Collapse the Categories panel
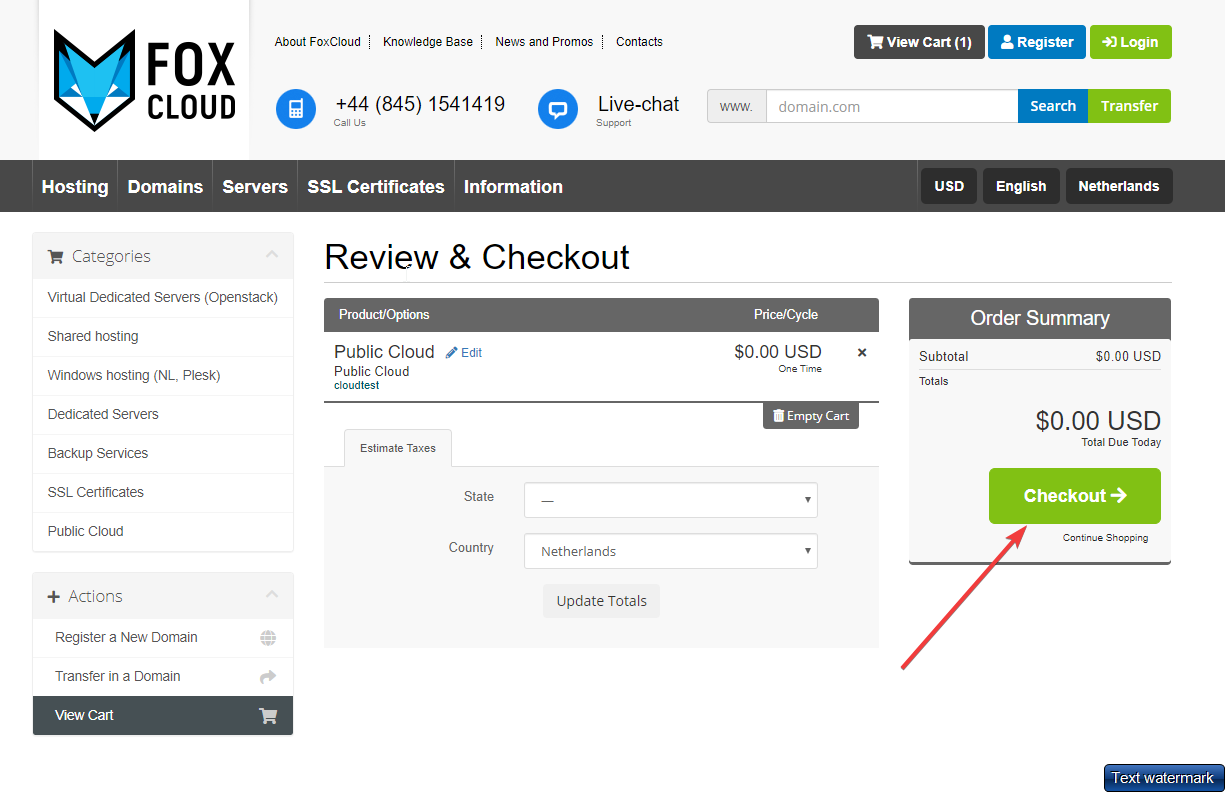 [x=272, y=256]
